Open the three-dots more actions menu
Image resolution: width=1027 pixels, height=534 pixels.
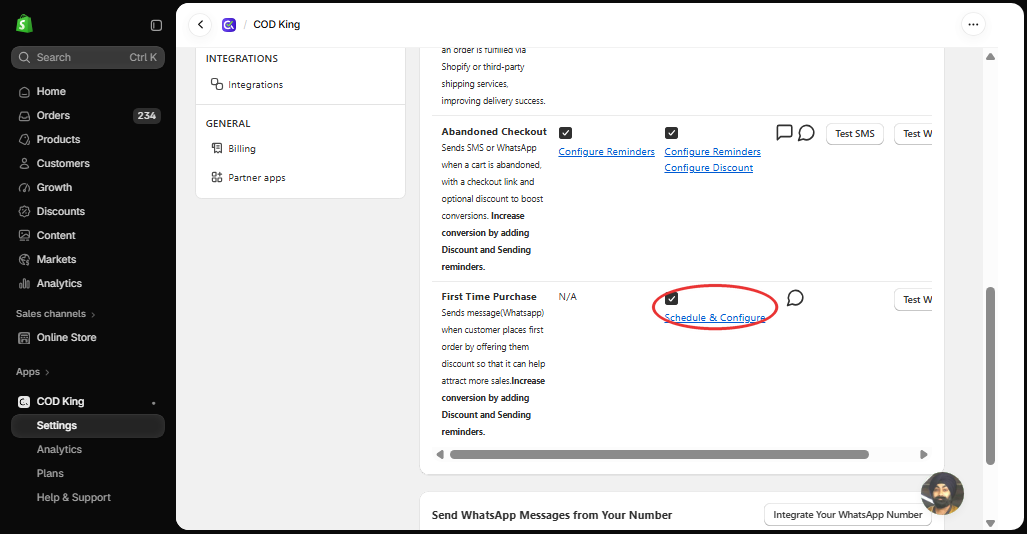pos(973,25)
